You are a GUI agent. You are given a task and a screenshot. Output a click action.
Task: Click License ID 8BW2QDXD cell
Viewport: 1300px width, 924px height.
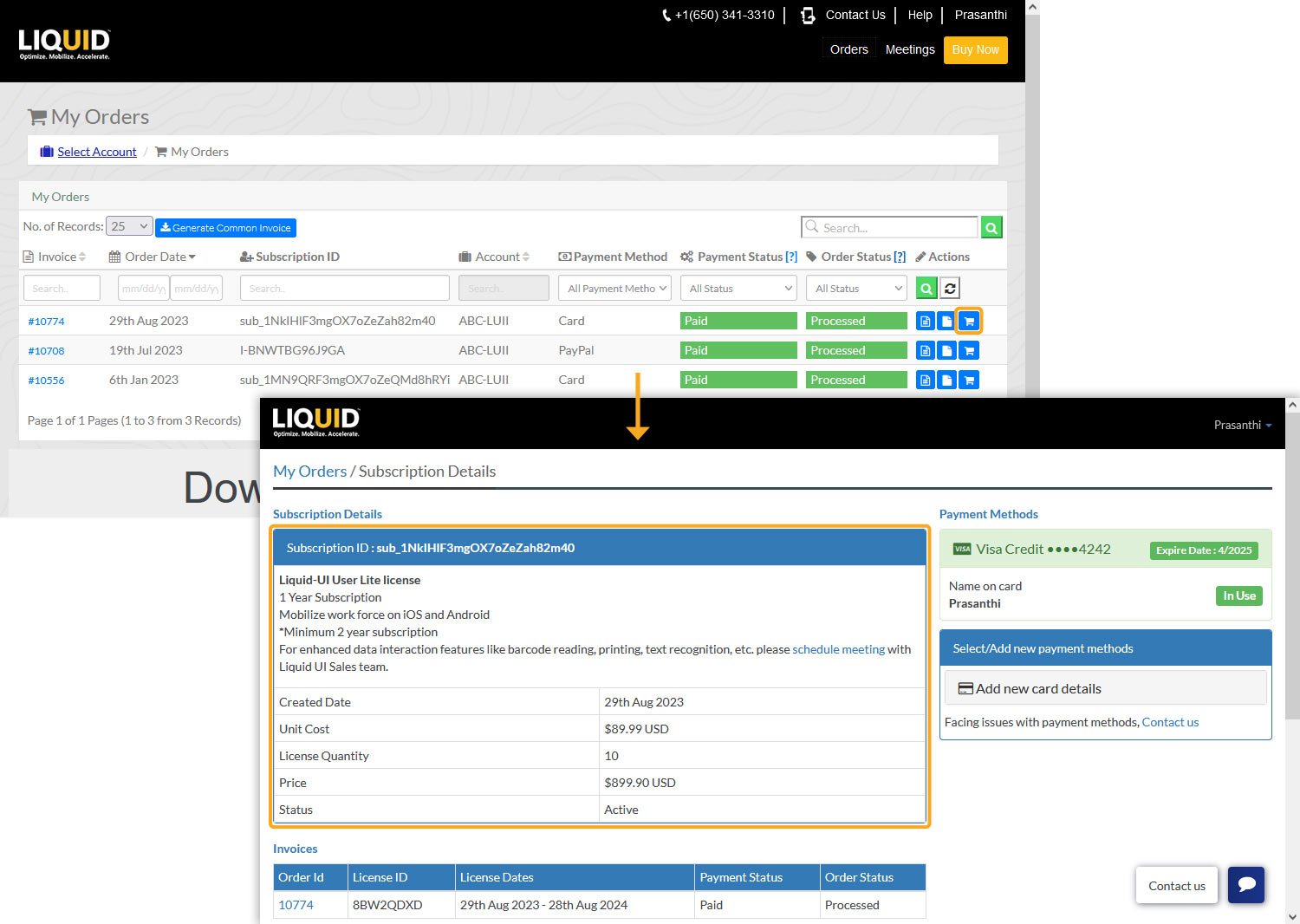(x=387, y=905)
